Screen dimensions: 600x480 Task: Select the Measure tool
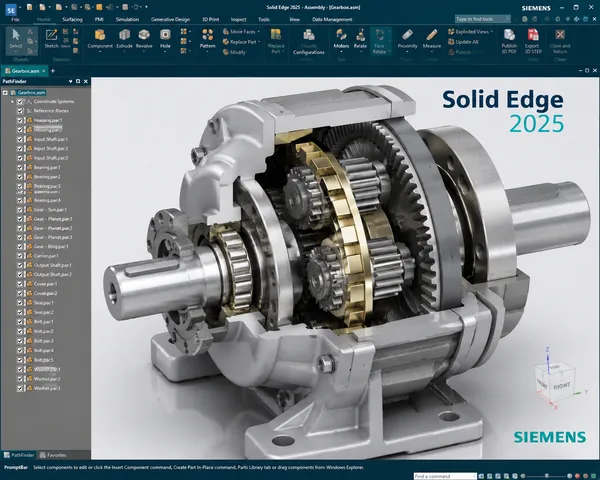[432, 39]
